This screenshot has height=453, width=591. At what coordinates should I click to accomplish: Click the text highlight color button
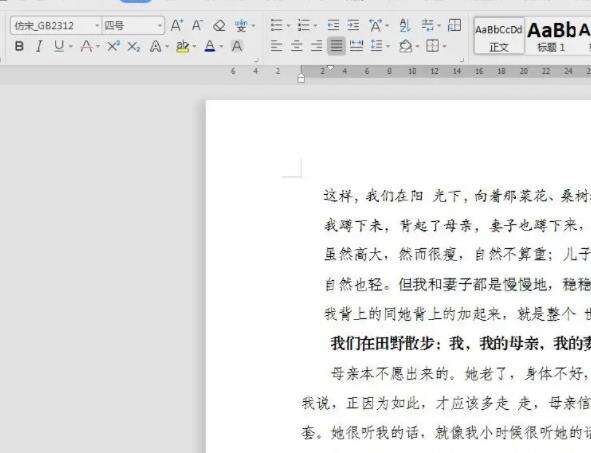(x=182, y=47)
